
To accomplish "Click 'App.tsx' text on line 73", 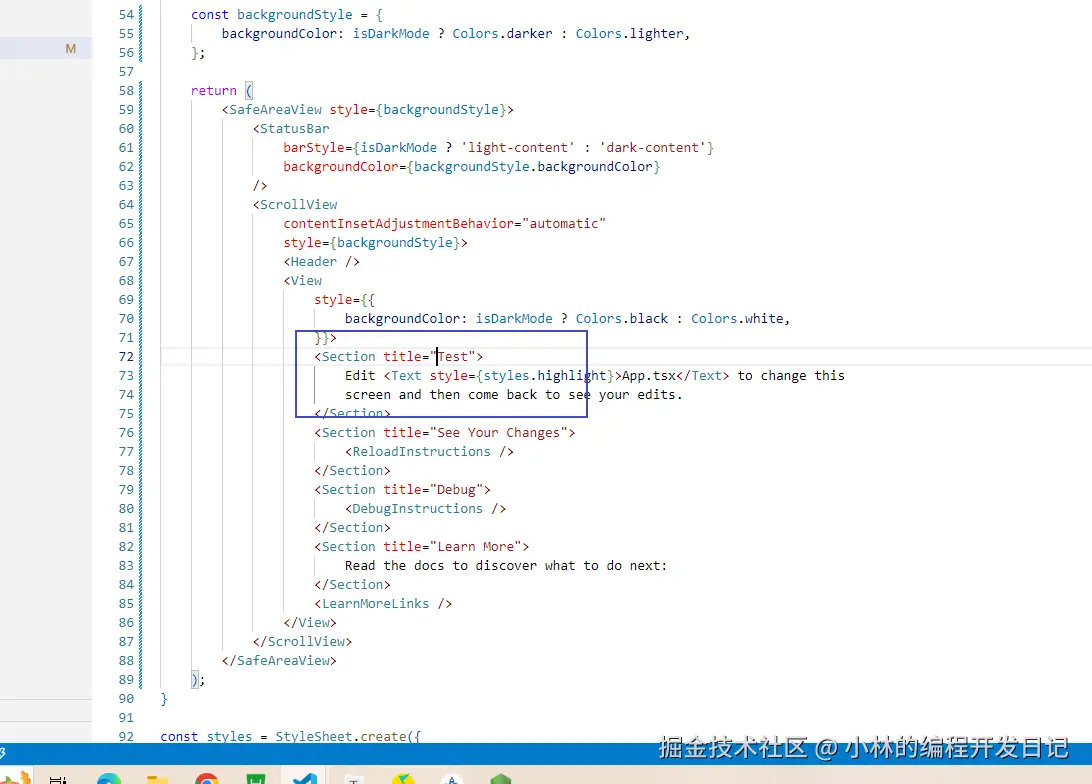I will pyautogui.click(x=648, y=375).
